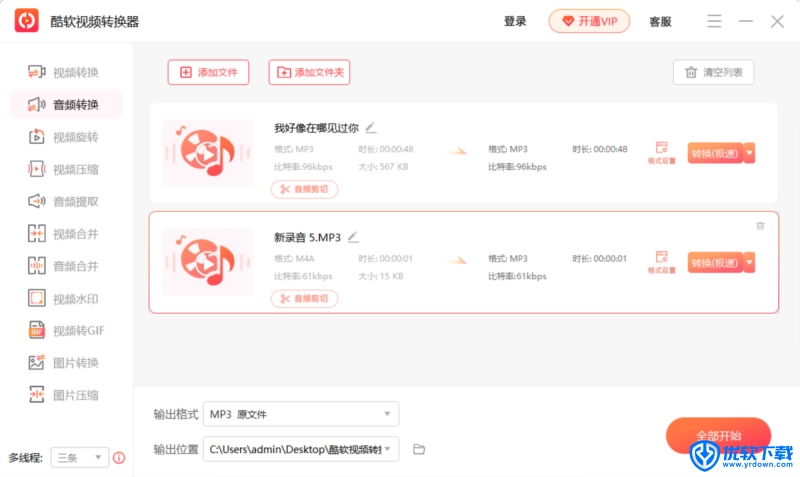Click the 视频转GIF icon

point(37,331)
